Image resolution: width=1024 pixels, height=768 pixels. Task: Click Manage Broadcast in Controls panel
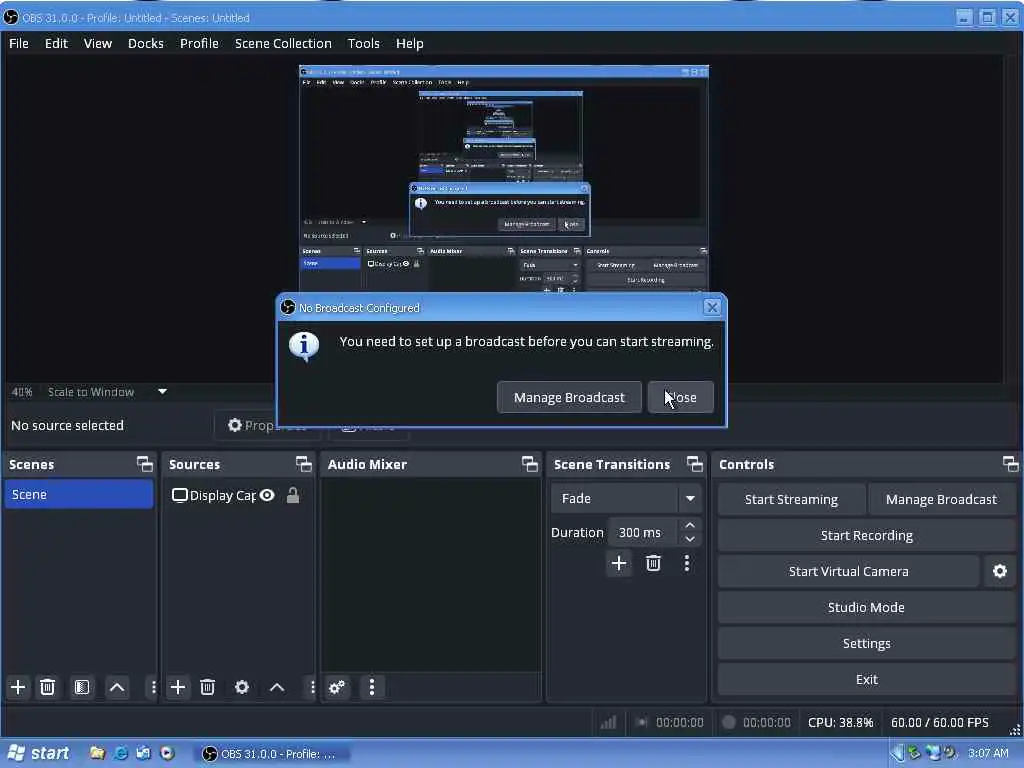click(941, 500)
